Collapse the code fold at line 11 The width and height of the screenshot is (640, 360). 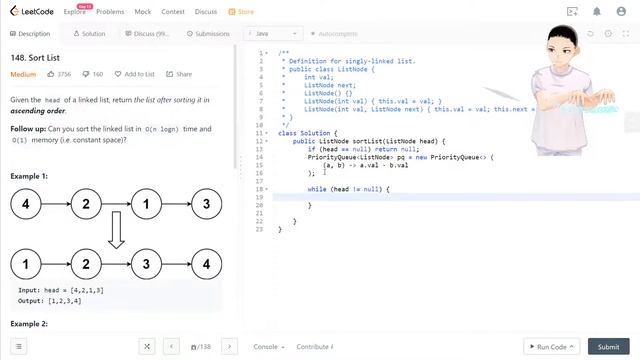coord(267,133)
